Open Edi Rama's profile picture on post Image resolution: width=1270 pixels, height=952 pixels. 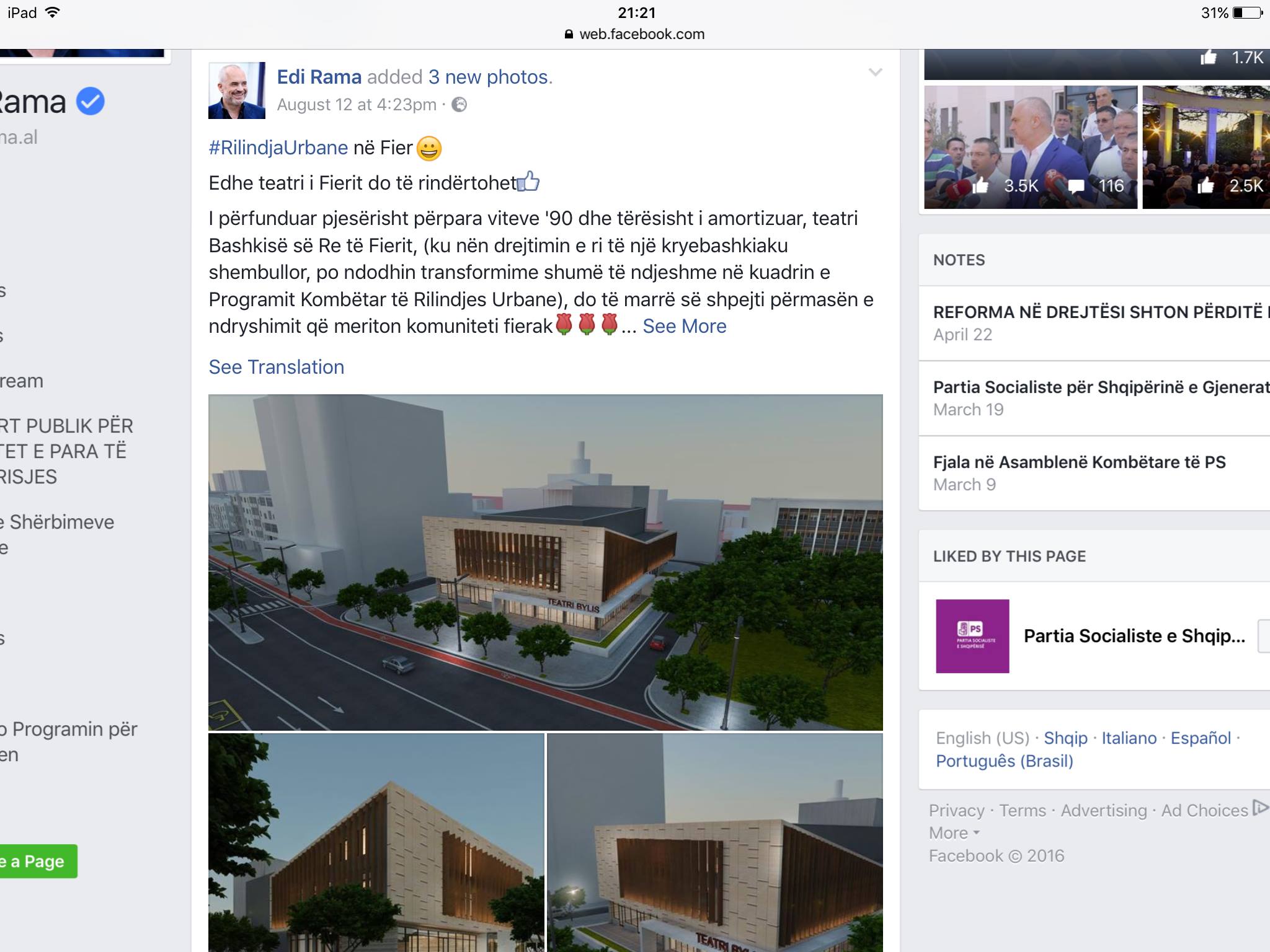(237, 90)
